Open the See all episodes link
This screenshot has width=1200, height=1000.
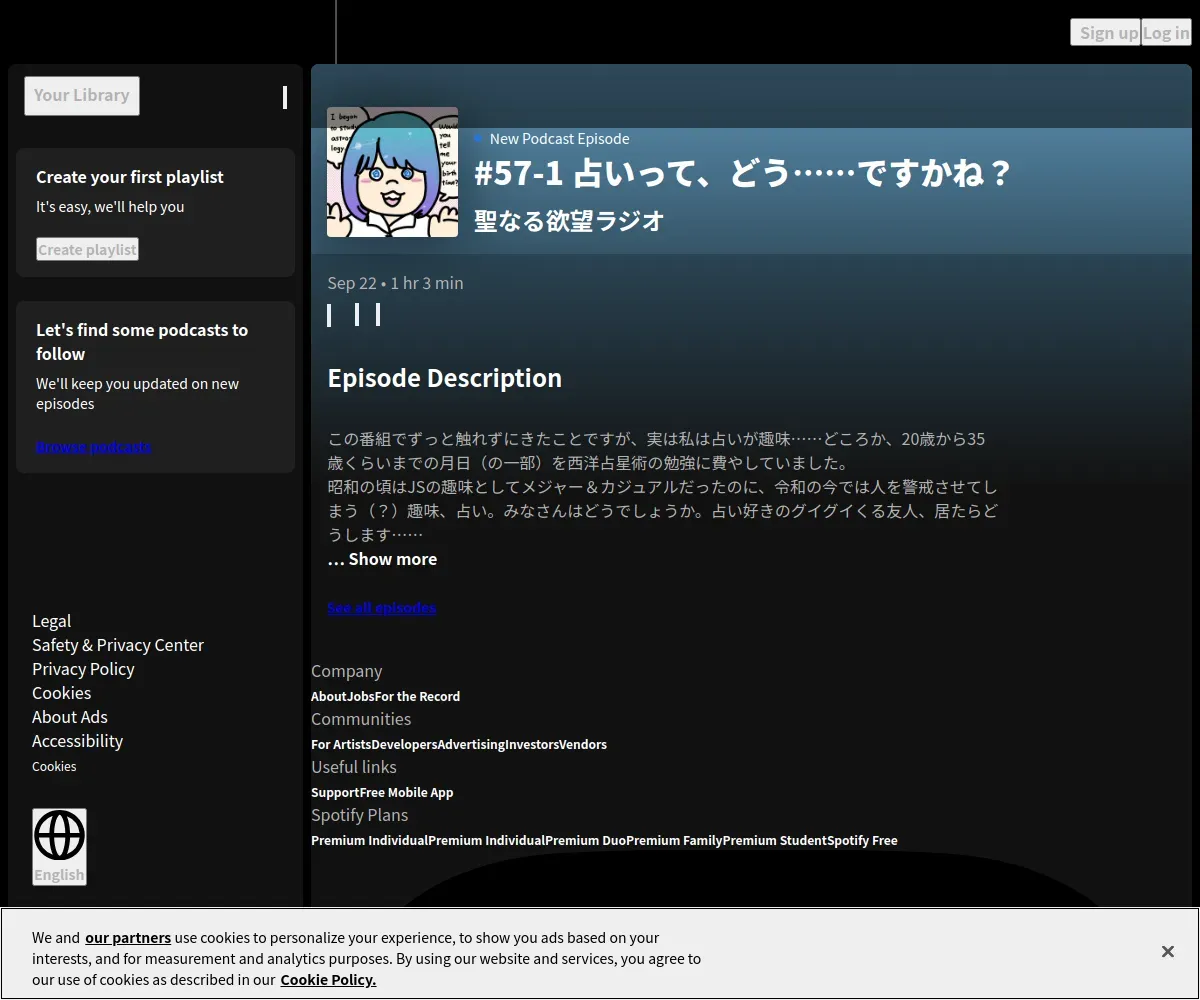click(382, 607)
